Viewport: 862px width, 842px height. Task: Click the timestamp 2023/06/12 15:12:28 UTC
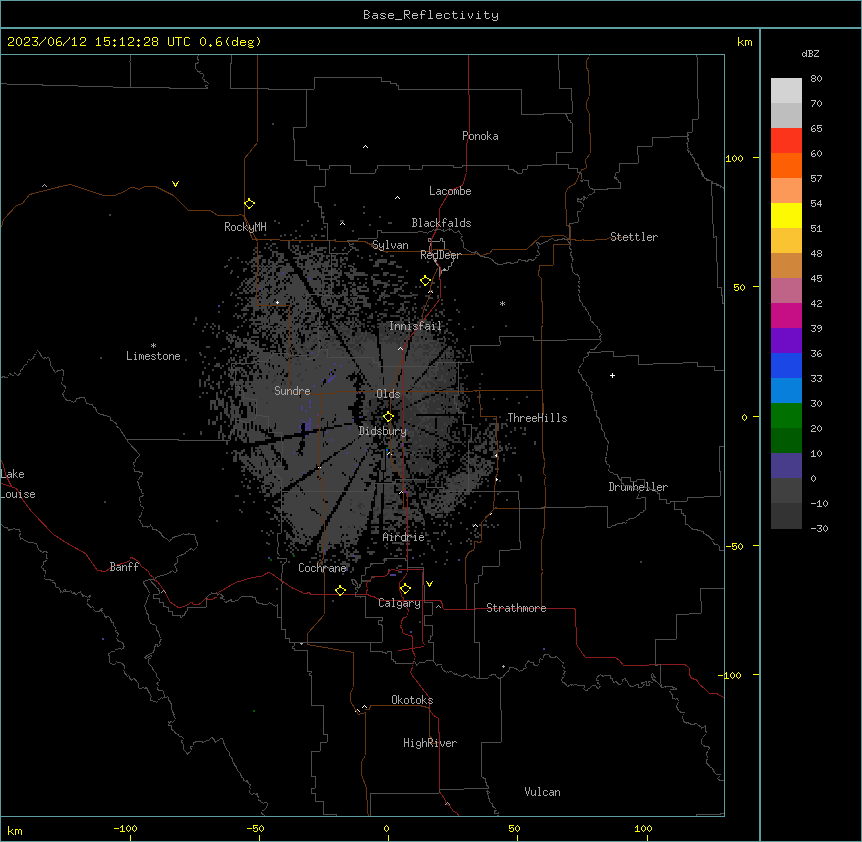(99, 42)
